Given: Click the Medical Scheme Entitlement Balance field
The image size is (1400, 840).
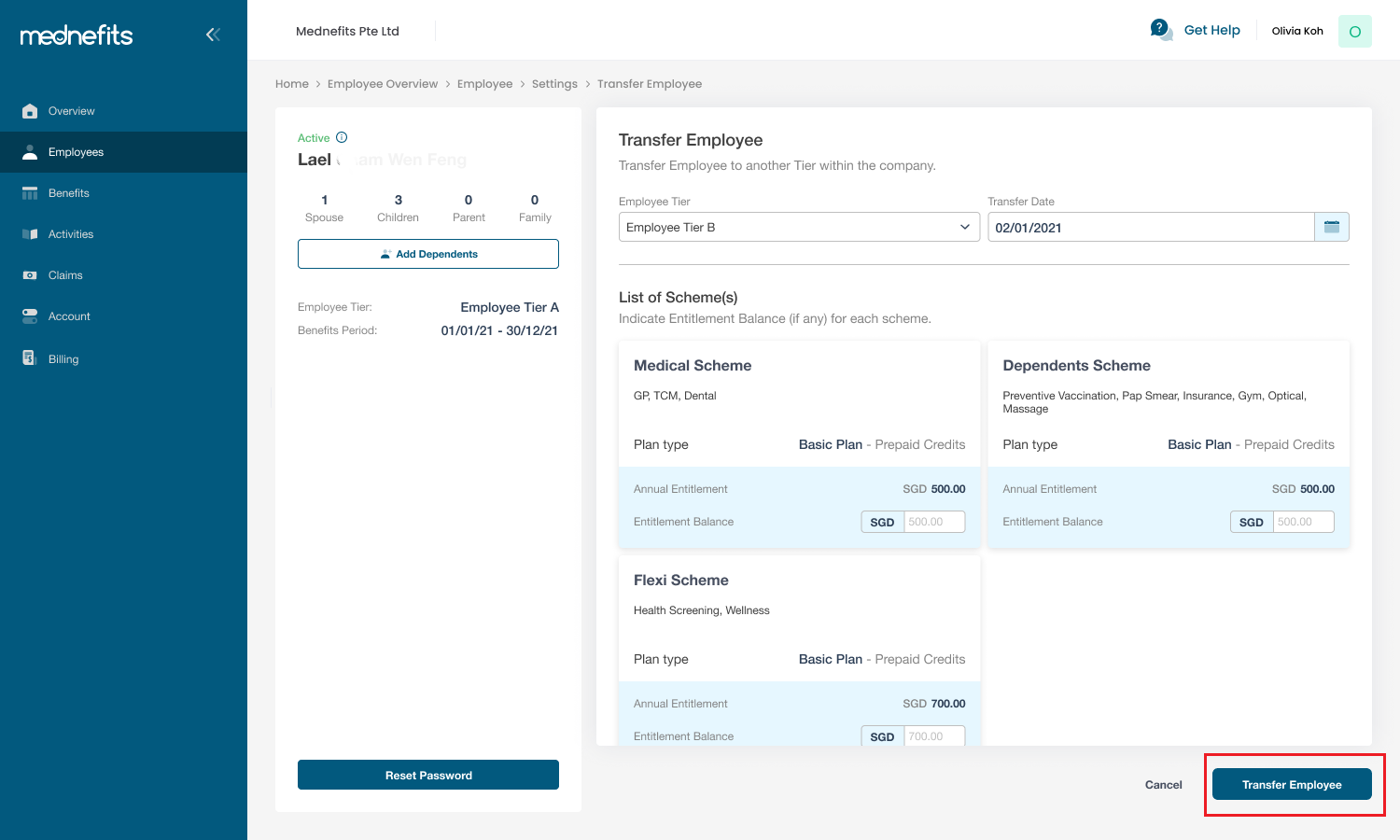Looking at the screenshot, I should (933, 522).
